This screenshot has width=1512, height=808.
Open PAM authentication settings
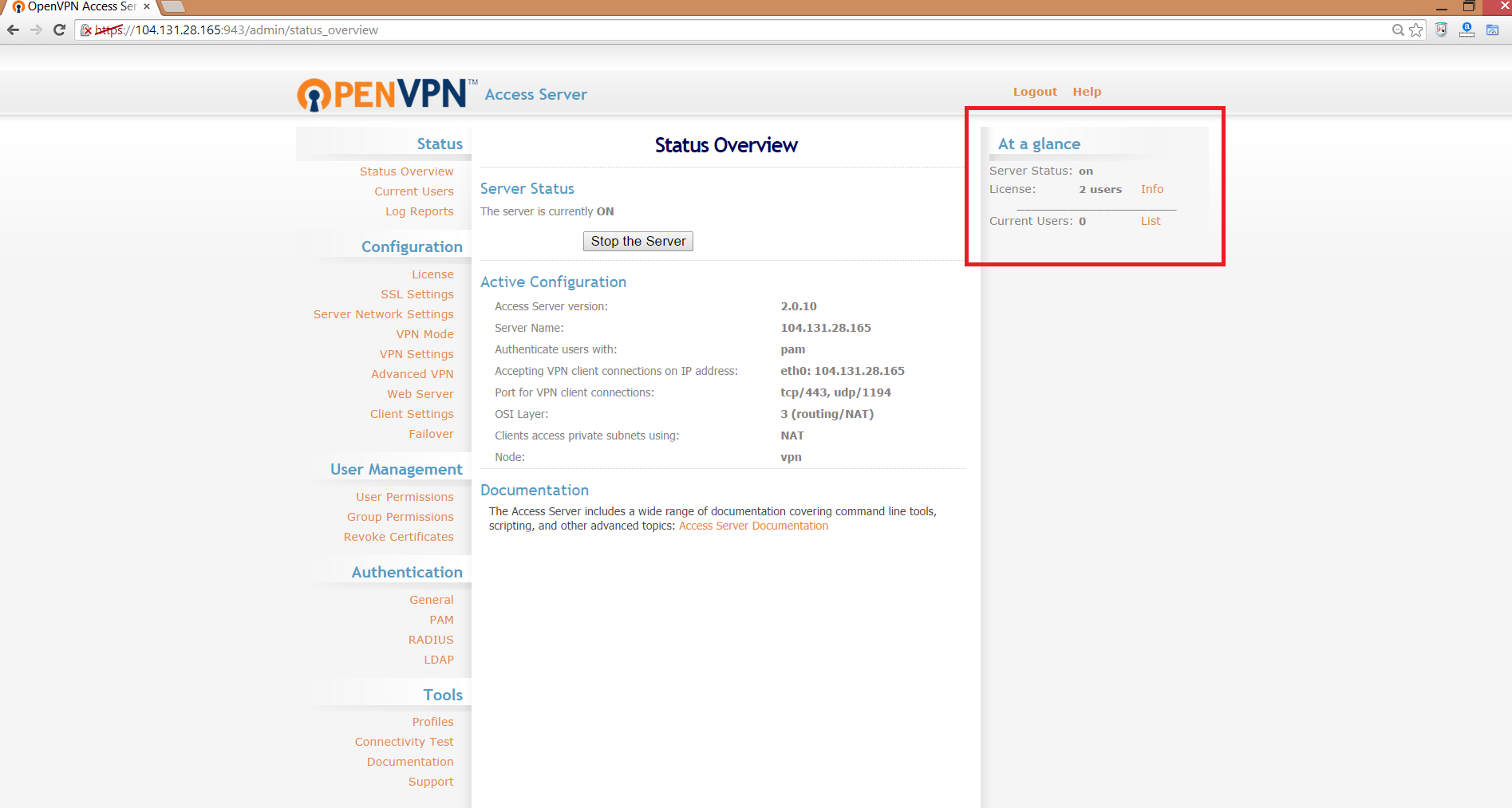441,620
